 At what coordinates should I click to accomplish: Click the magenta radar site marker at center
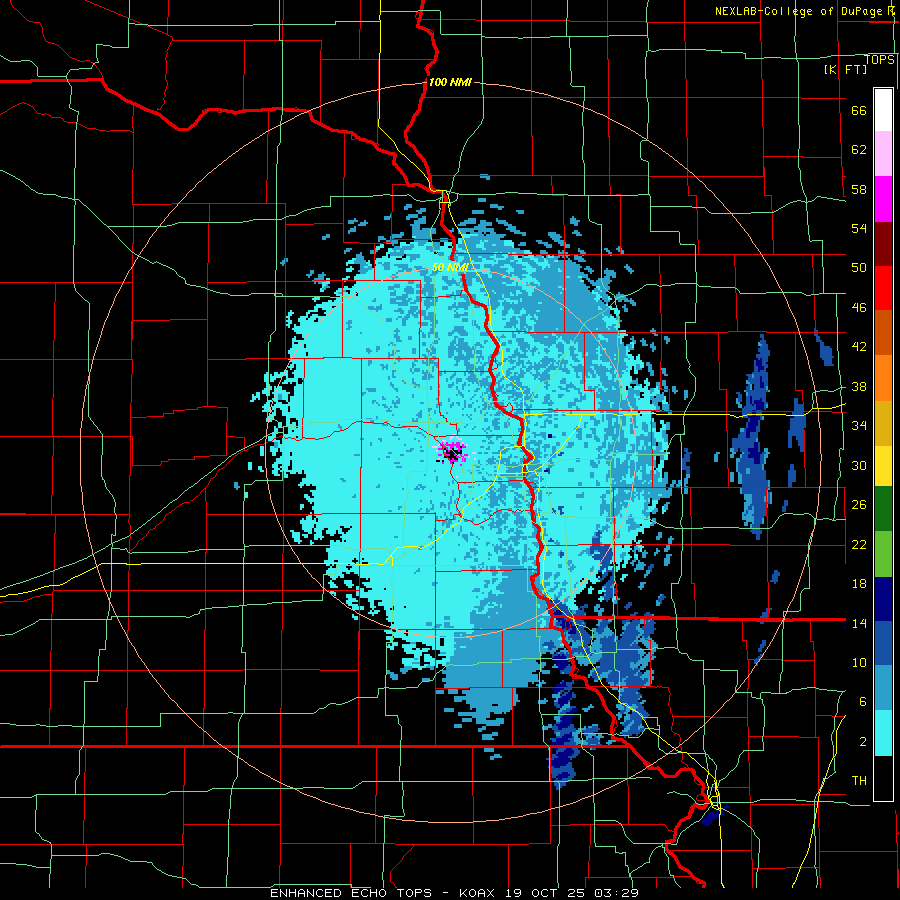click(453, 451)
